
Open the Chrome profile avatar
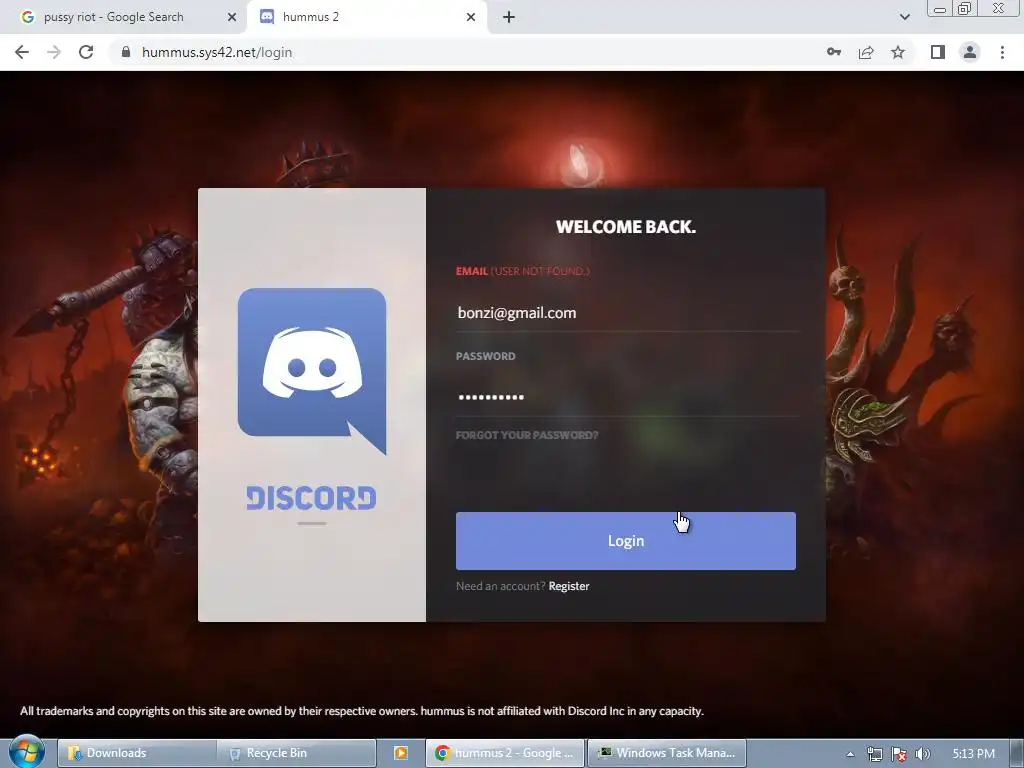[x=970, y=52]
